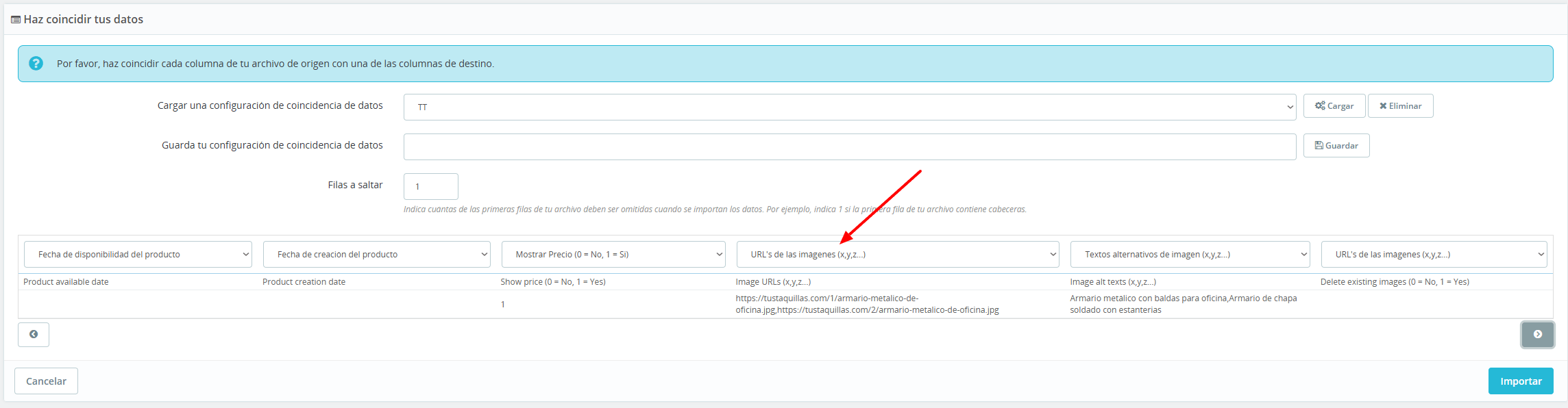Open the Mostrar Precio column dropdown
This screenshot has width=1568, height=408.
pos(613,255)
